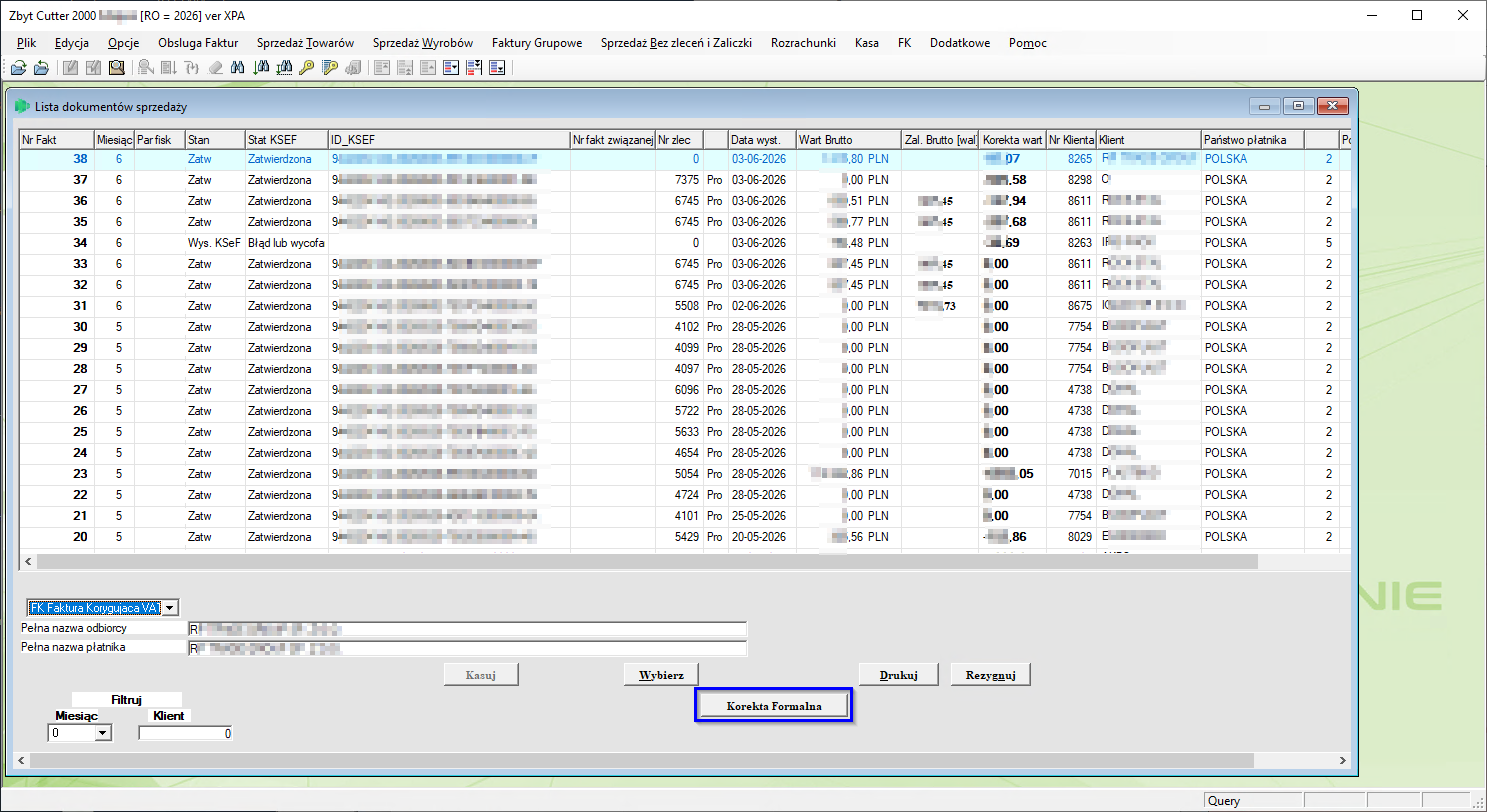The height and width of the screenshot is (812, 1487).
Task: Click the Klient filter input field
Action: pos(186,733)
